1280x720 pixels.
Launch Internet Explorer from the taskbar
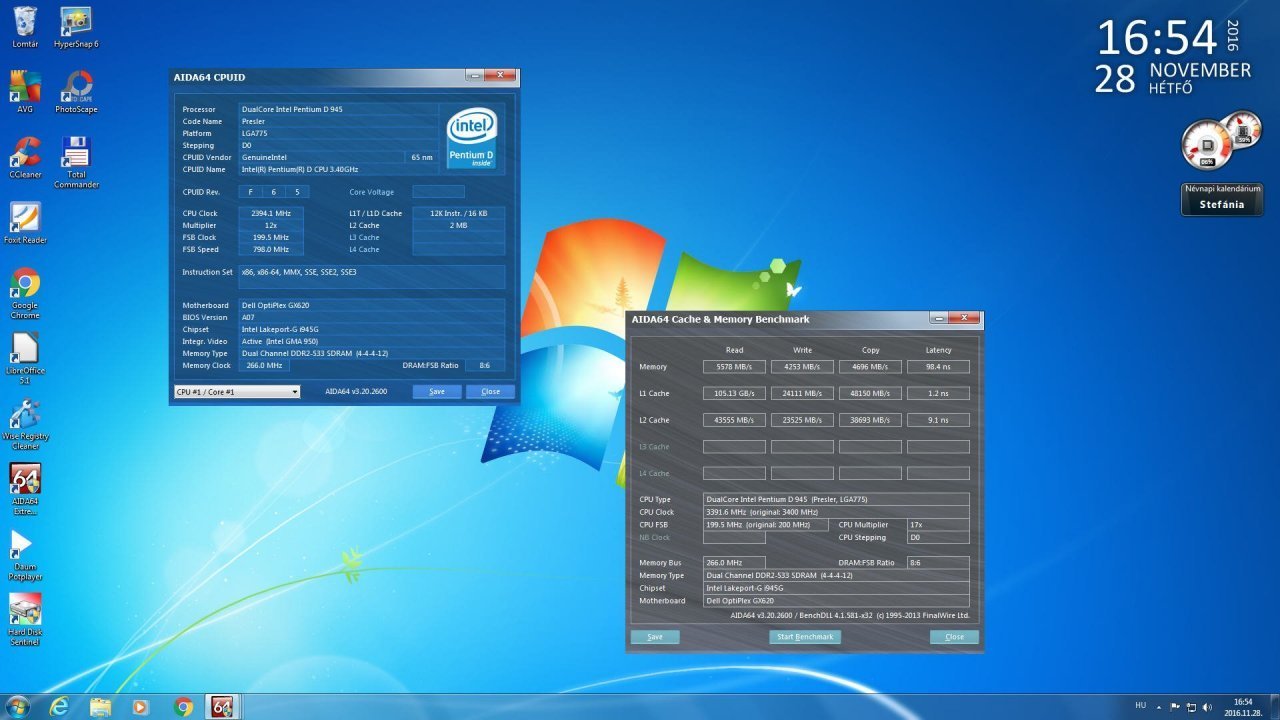(x=60, y=707)
